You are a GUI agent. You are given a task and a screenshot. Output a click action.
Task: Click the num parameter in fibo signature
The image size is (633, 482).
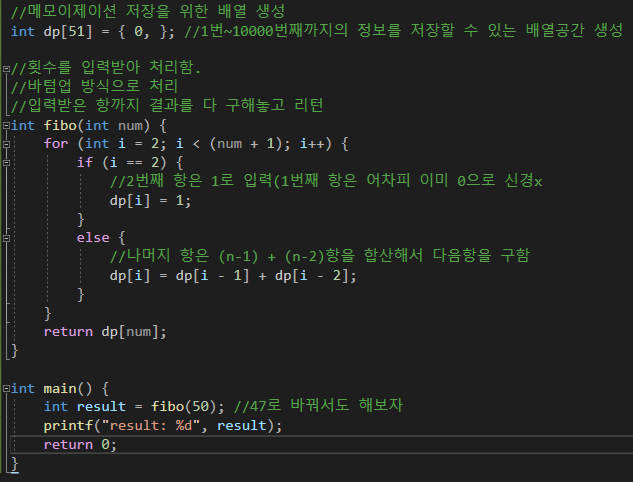(130, 126)
